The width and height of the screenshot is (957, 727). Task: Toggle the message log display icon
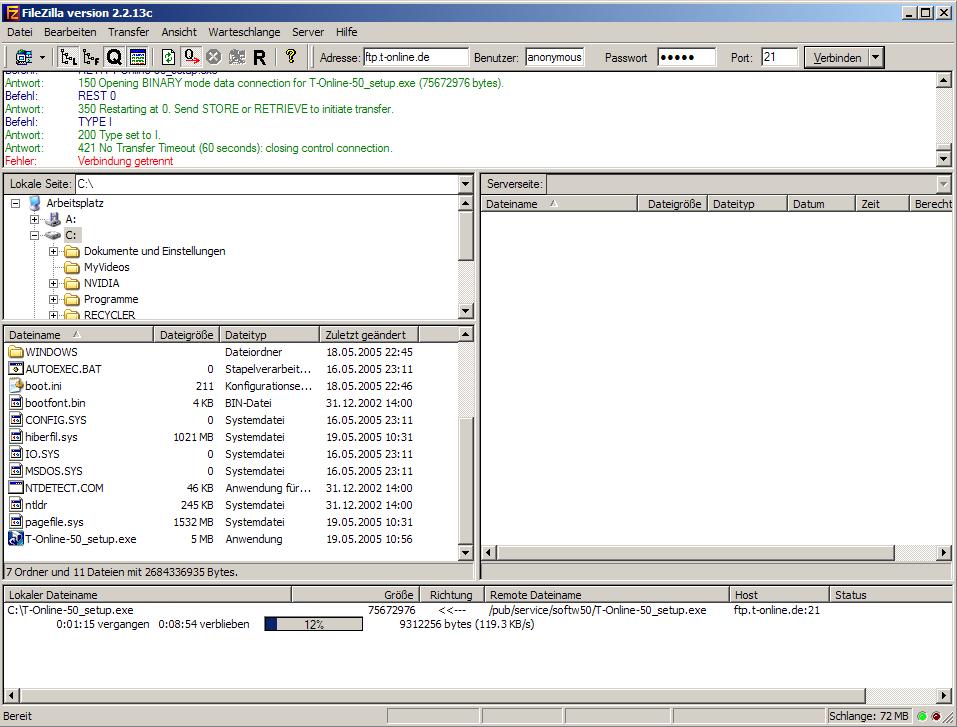[138, 57]
